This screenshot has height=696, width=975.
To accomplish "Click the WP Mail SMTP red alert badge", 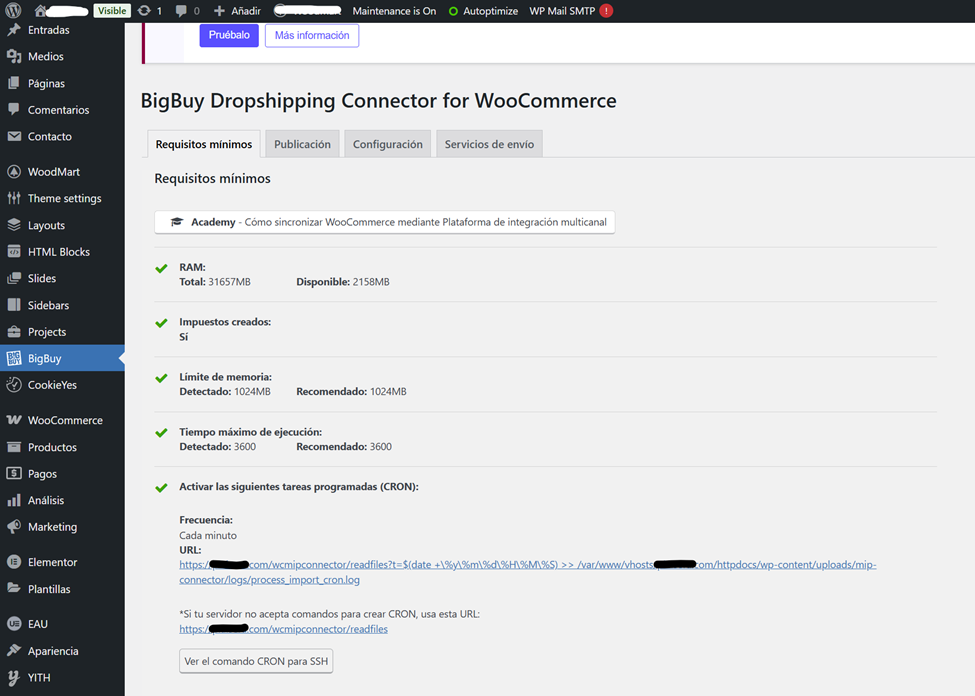I will (x=606, y=11).
